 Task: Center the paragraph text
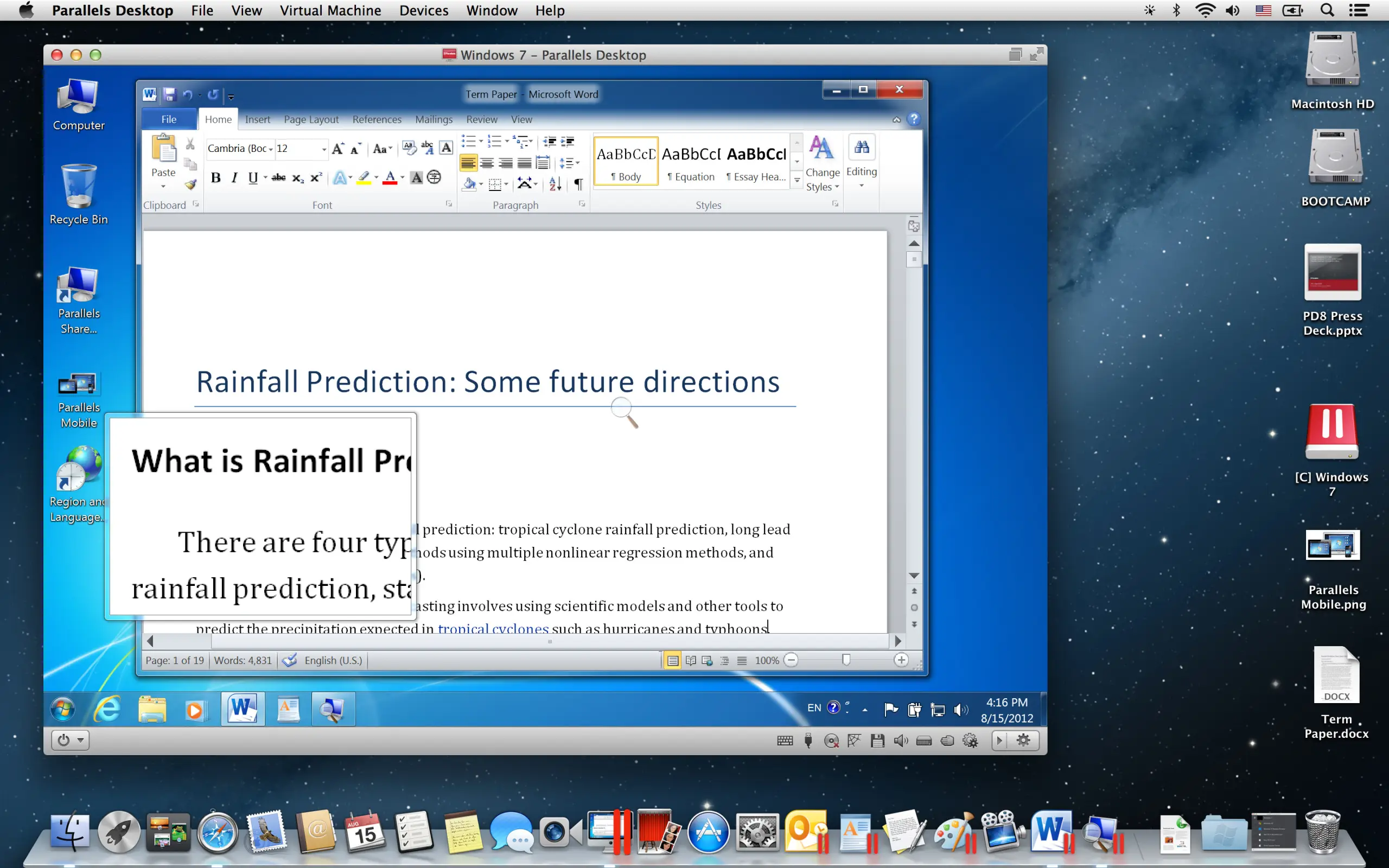coord(487,163)
